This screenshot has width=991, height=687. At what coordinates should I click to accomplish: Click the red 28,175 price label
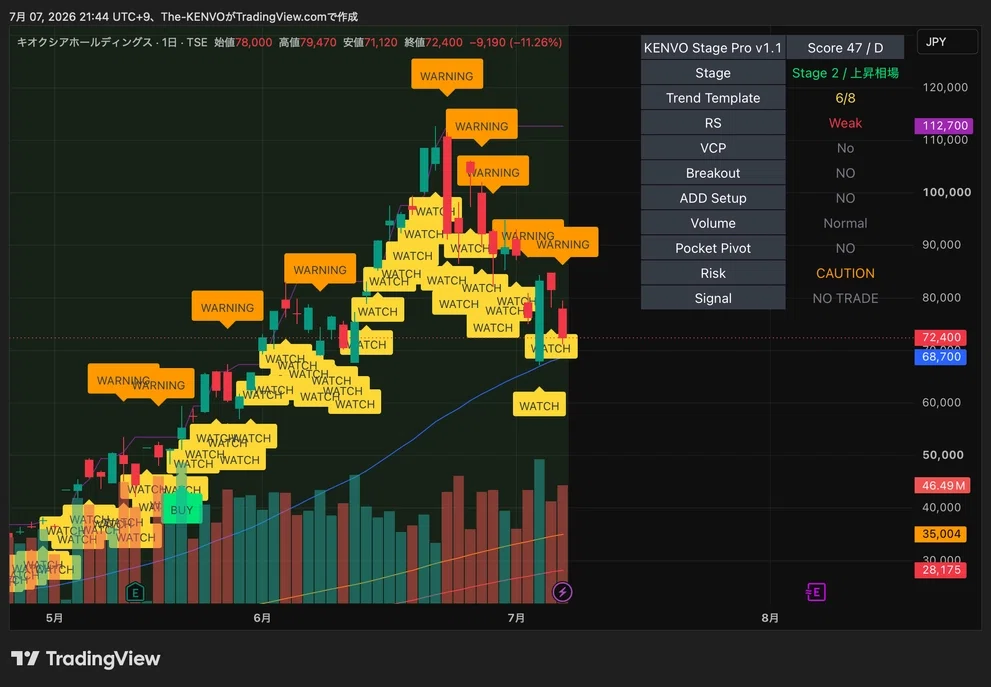point(940,570)
